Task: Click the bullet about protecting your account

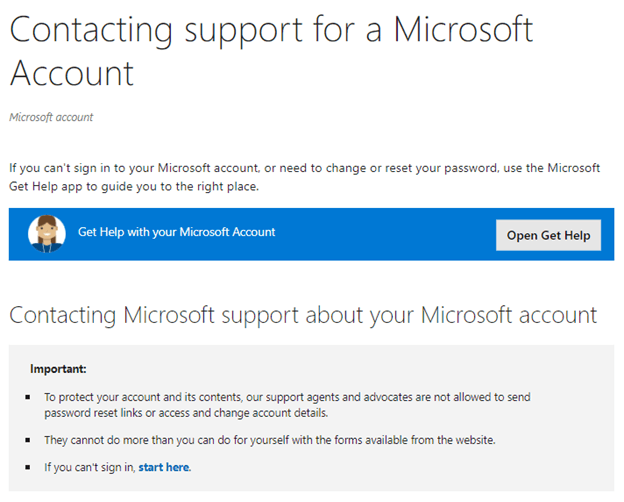Action: coord(287,405)
